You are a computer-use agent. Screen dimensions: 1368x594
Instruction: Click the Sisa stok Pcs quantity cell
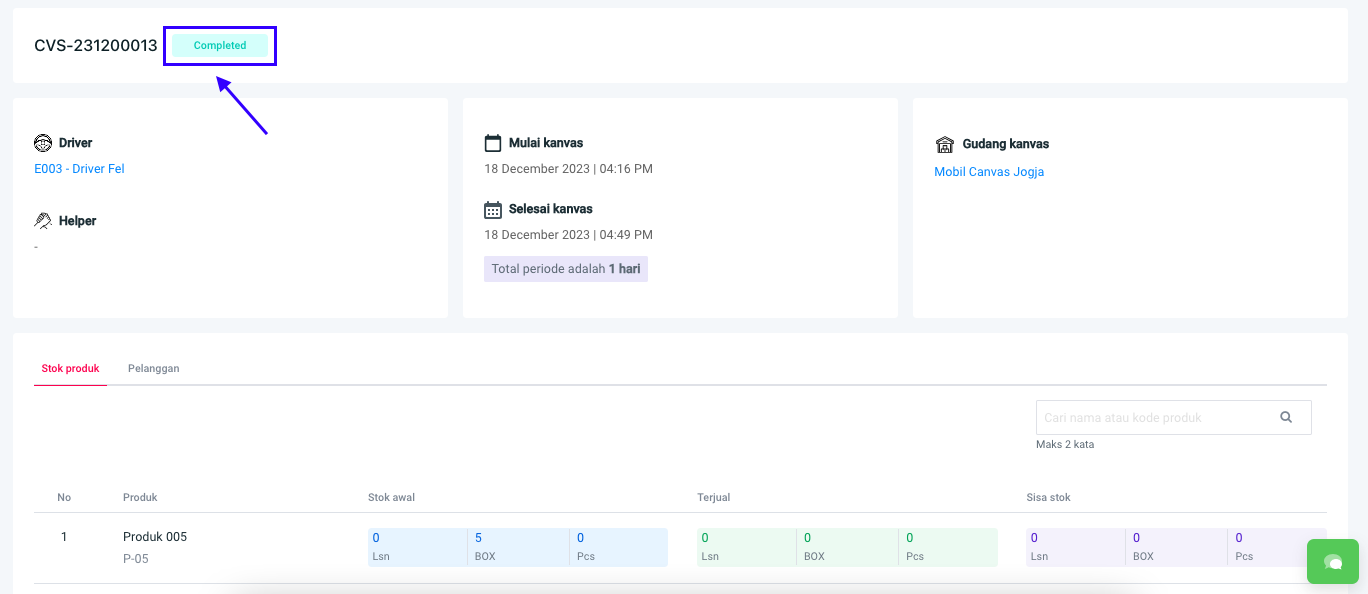pyautogui.click(x=1275, y=547)
